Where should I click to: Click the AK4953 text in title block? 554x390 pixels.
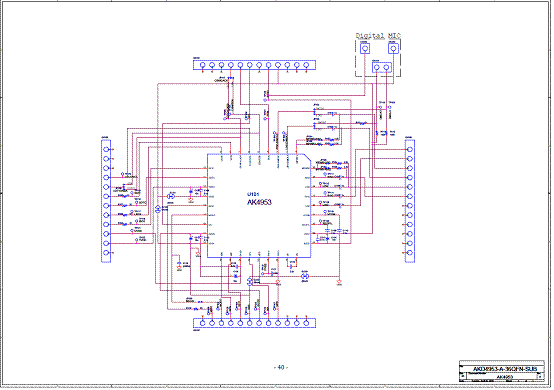tap(505, 377)
